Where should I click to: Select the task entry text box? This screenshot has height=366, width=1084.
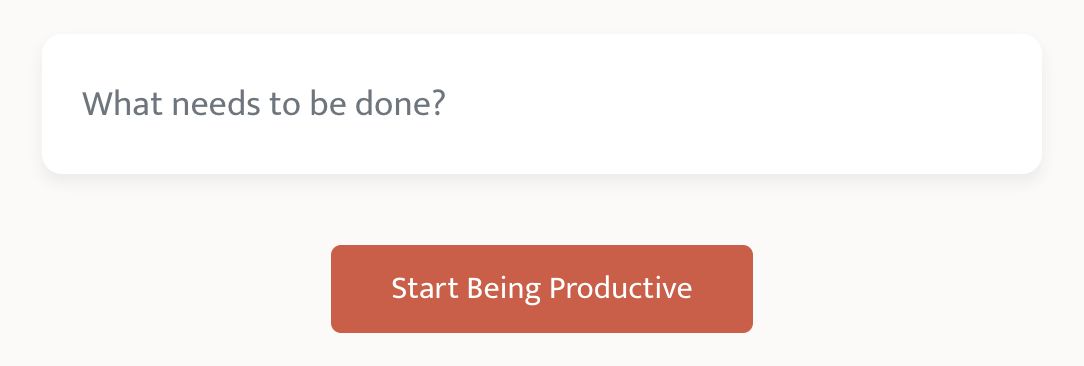click(541, 104)
